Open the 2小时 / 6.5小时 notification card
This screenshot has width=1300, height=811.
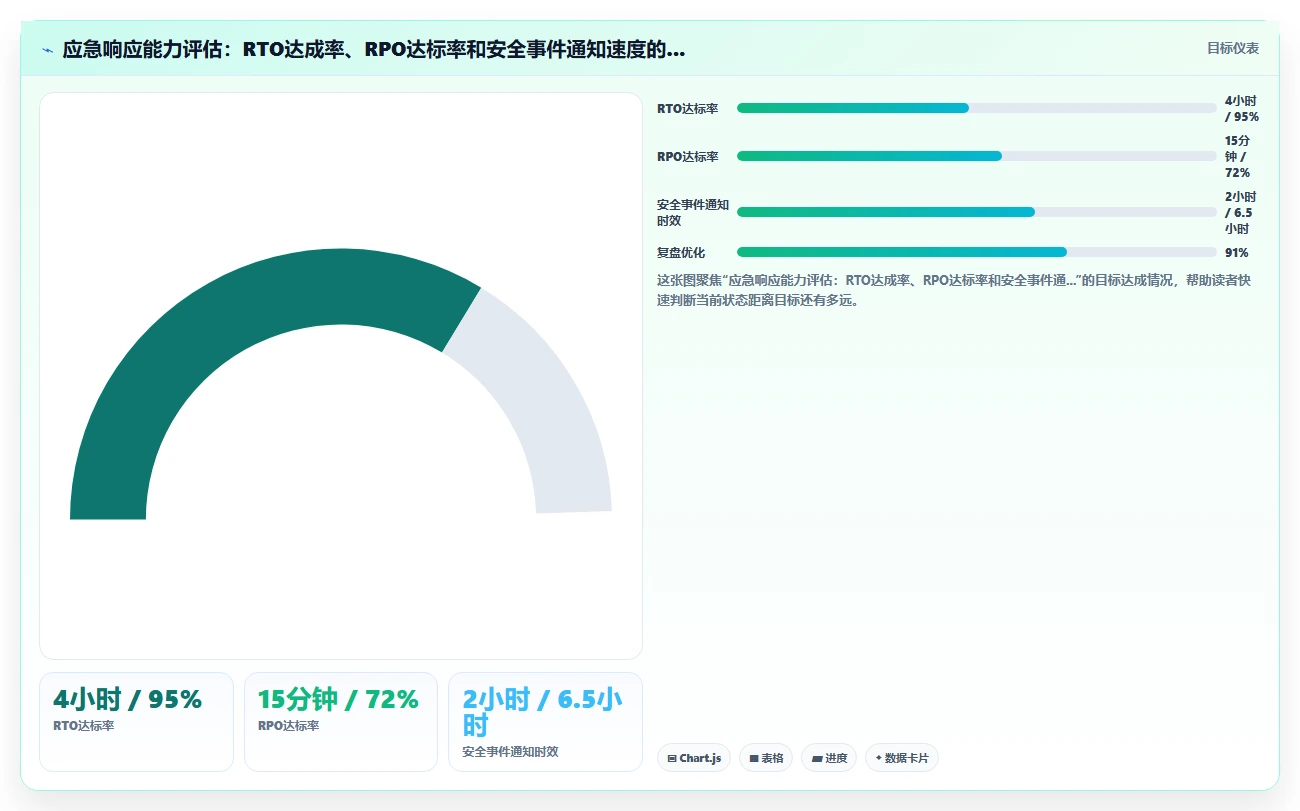545,722
